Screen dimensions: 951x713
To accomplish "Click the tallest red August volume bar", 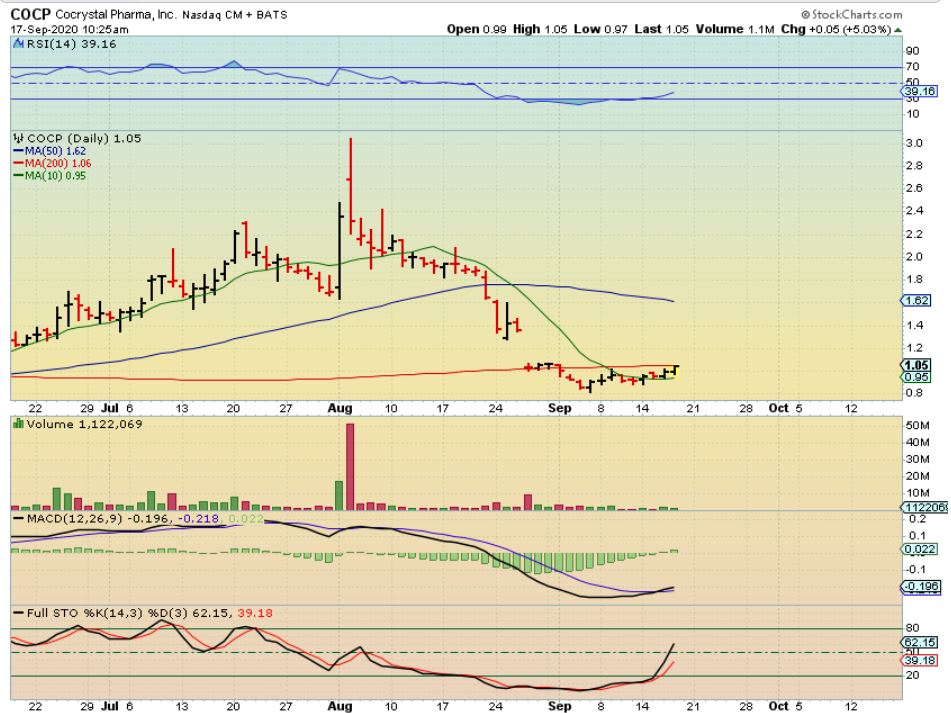I will pos(350,467).
